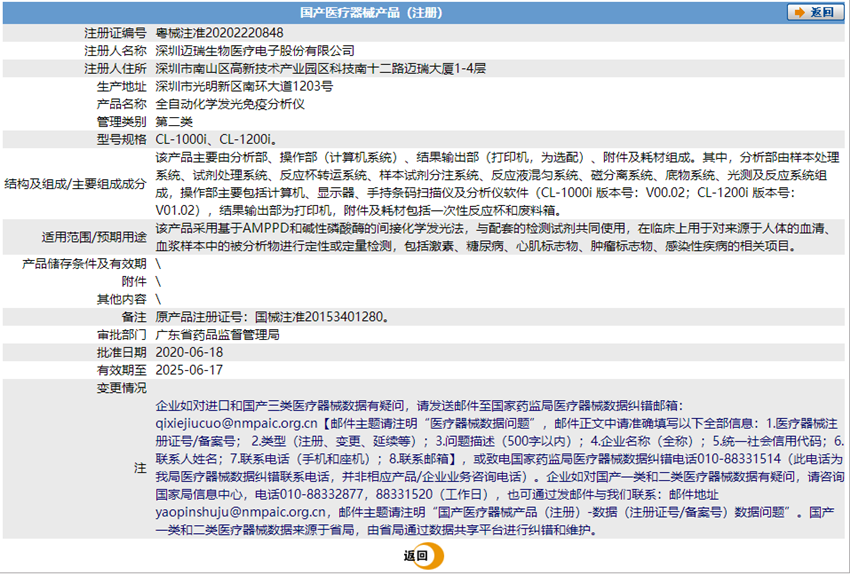Click the title 国产医疗器械产品(注册)
The height and width of the screenshot is (575, 850).
(371, 12)
